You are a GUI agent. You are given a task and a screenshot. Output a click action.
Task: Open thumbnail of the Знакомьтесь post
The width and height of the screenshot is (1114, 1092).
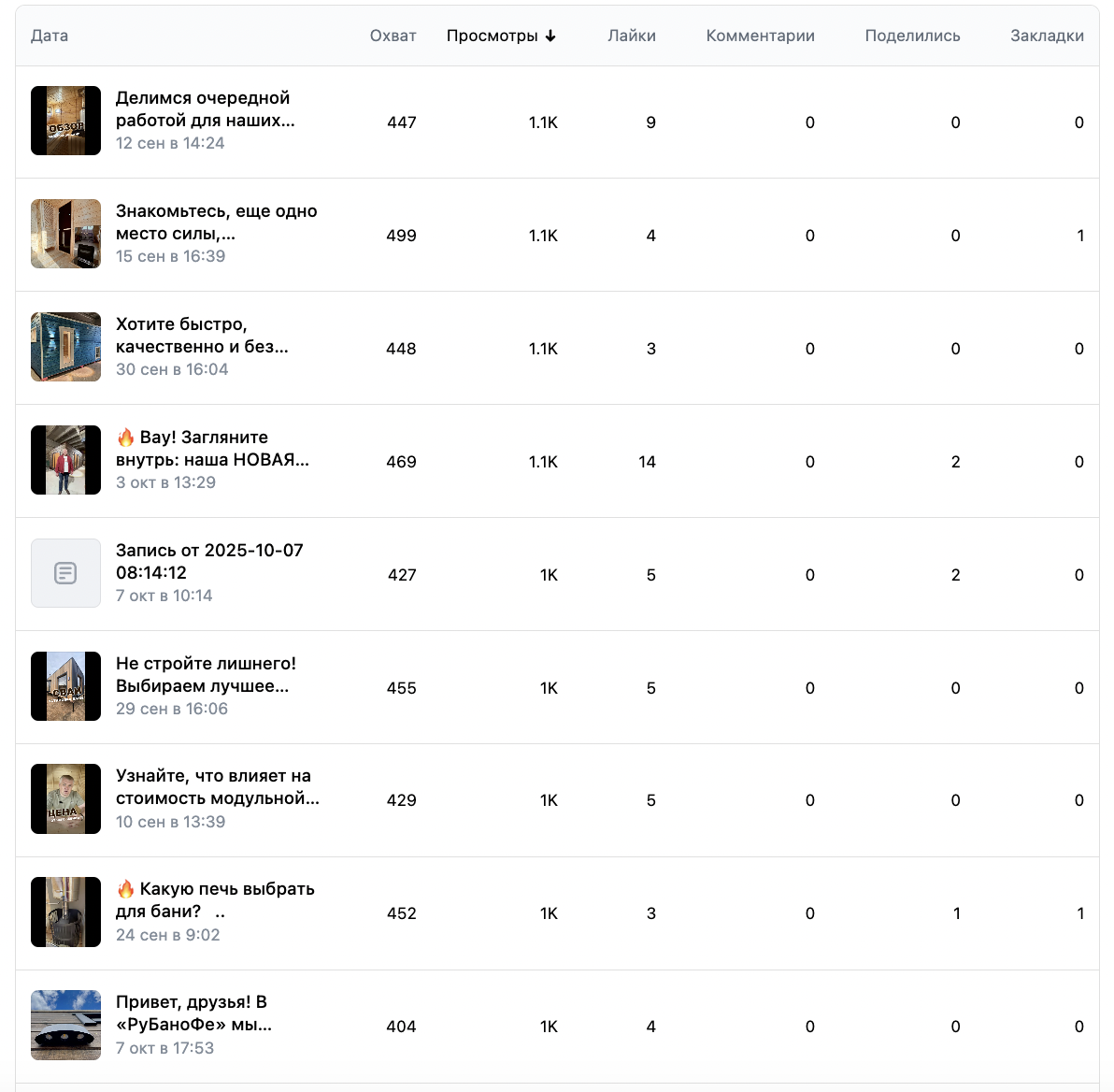(x=65, y=234)
